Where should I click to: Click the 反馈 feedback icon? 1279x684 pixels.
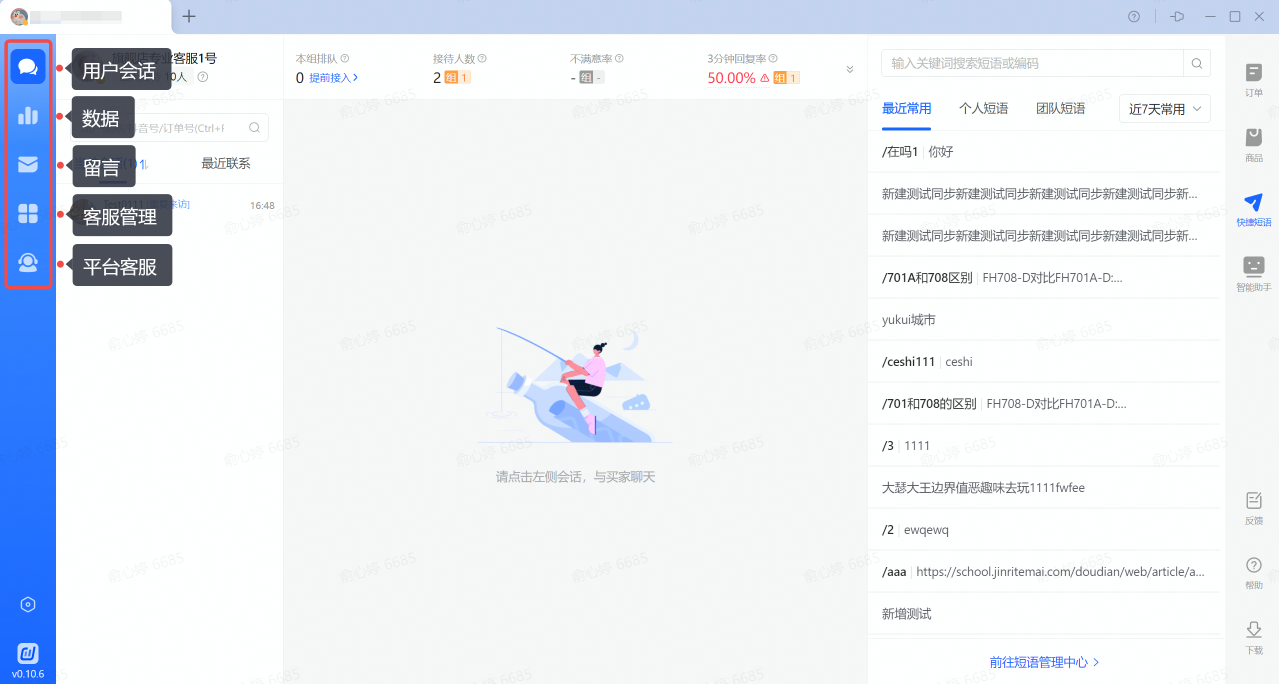coord(1253,507)
